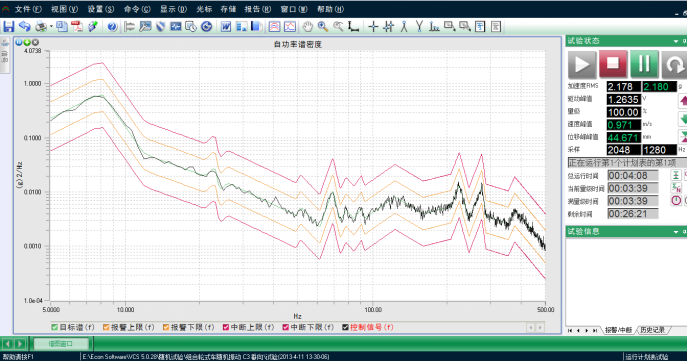The image size is (687, 361).
Task: Switch to the 历史记录 tab
Action: [x=652, y=330]
